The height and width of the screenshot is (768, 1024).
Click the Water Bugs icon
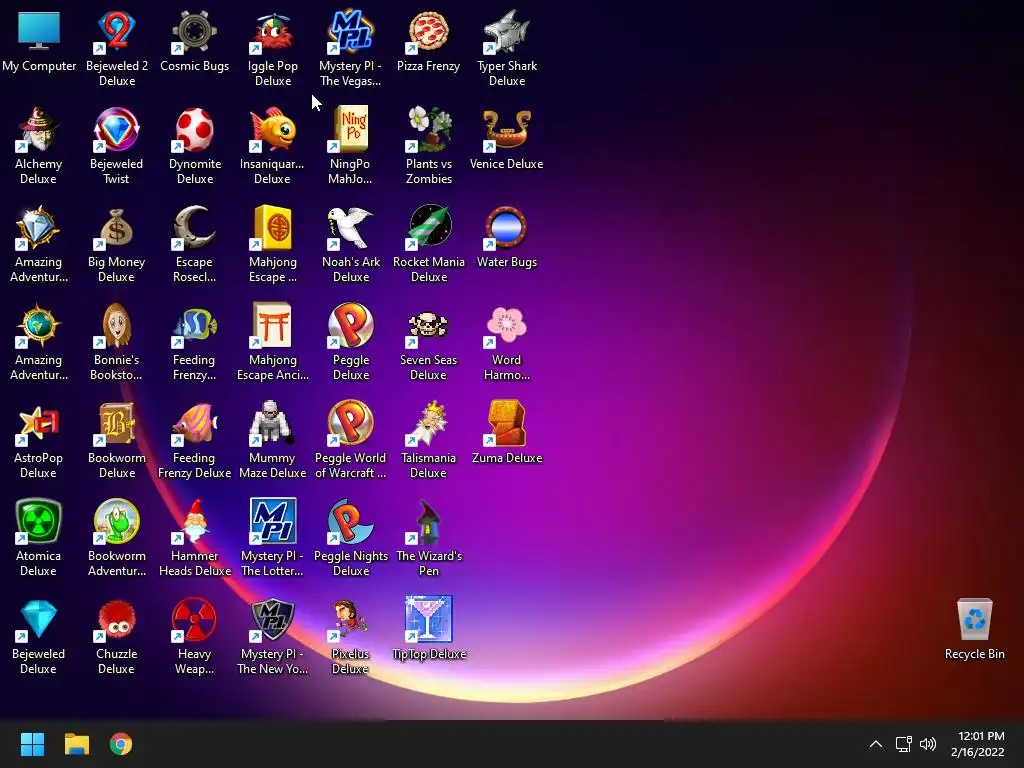click(507, 227)
